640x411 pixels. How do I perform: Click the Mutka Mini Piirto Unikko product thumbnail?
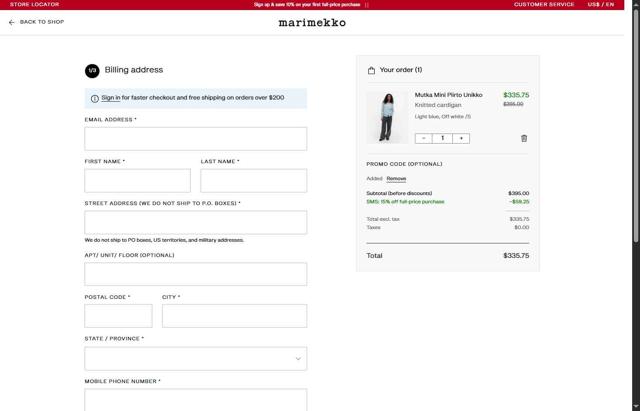387,117
